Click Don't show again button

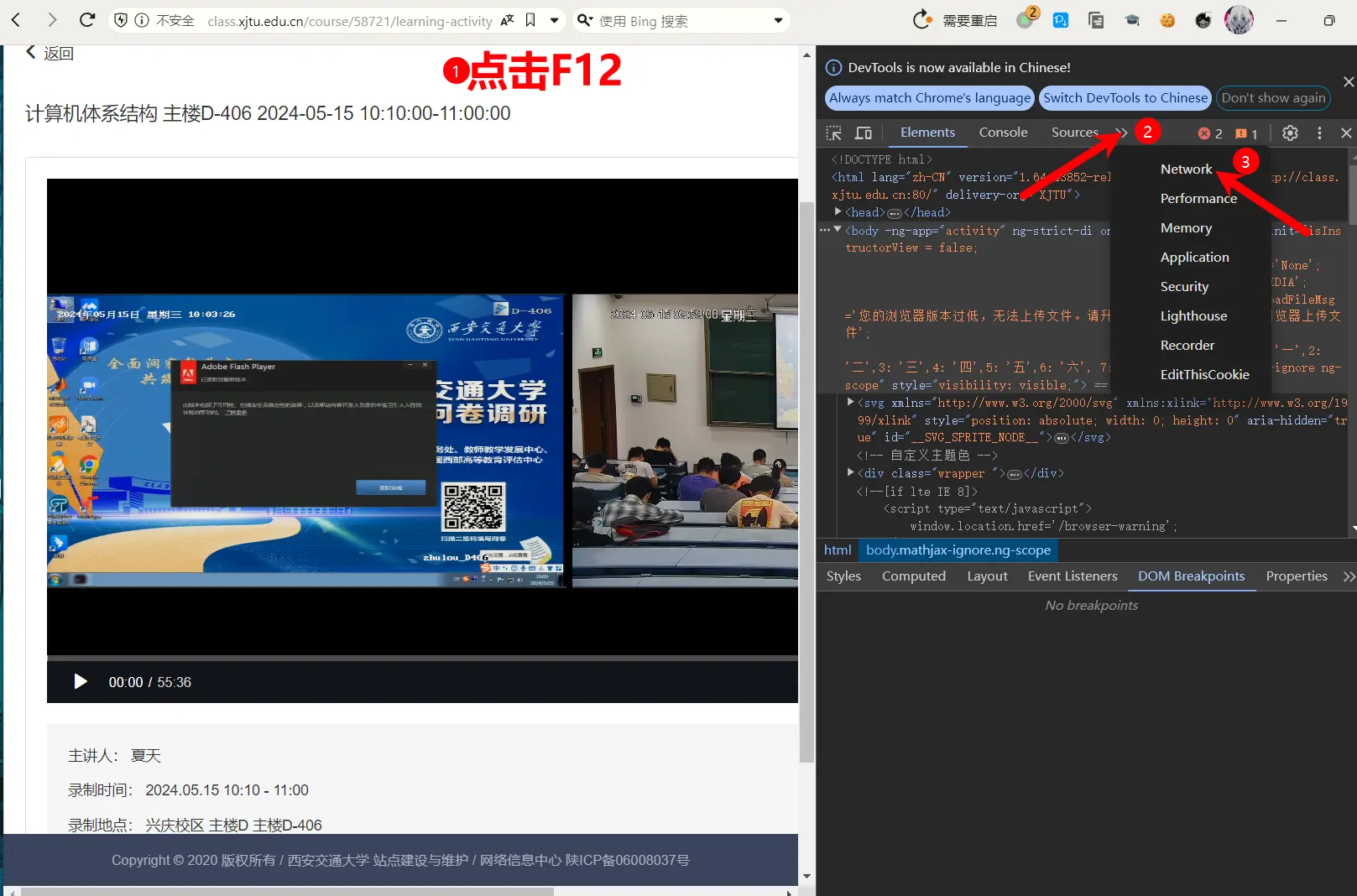(x=1273, y=97)
